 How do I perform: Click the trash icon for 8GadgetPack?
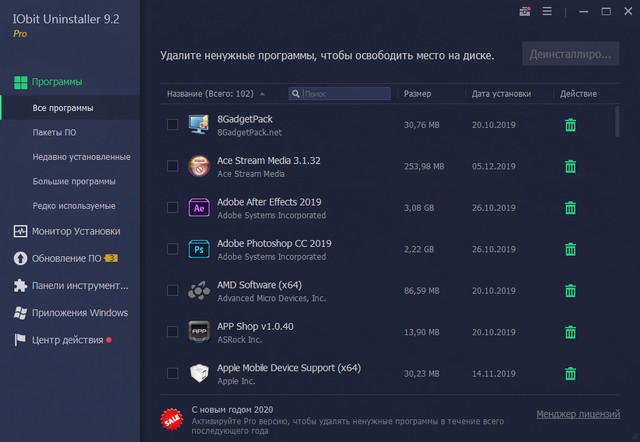570,125
